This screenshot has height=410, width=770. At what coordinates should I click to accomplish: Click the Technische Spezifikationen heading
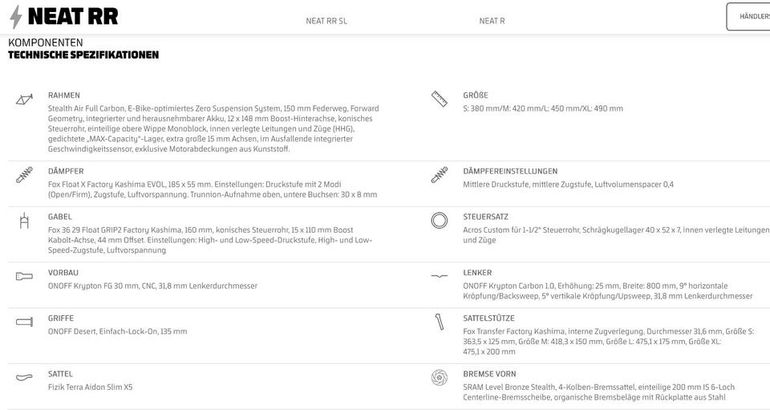pyautogui.click(x=83, y=55)
